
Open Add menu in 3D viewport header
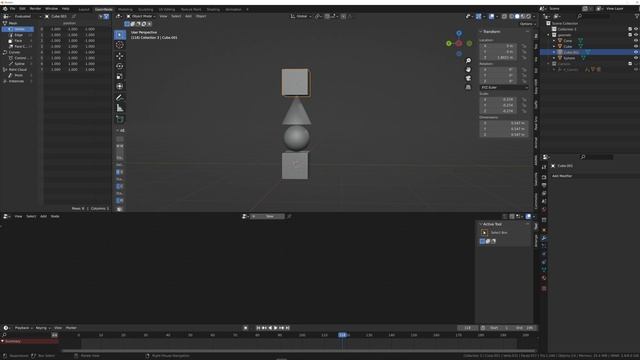click(x=188, y=16)
